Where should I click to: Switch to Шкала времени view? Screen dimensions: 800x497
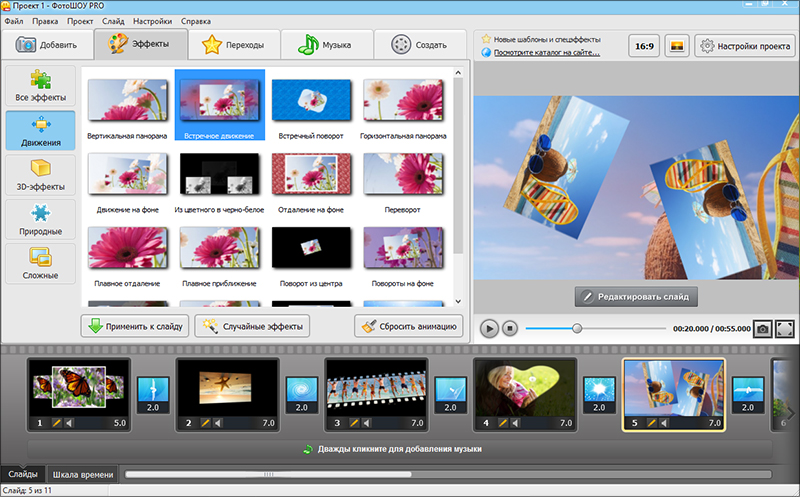[x=83, y=475]
